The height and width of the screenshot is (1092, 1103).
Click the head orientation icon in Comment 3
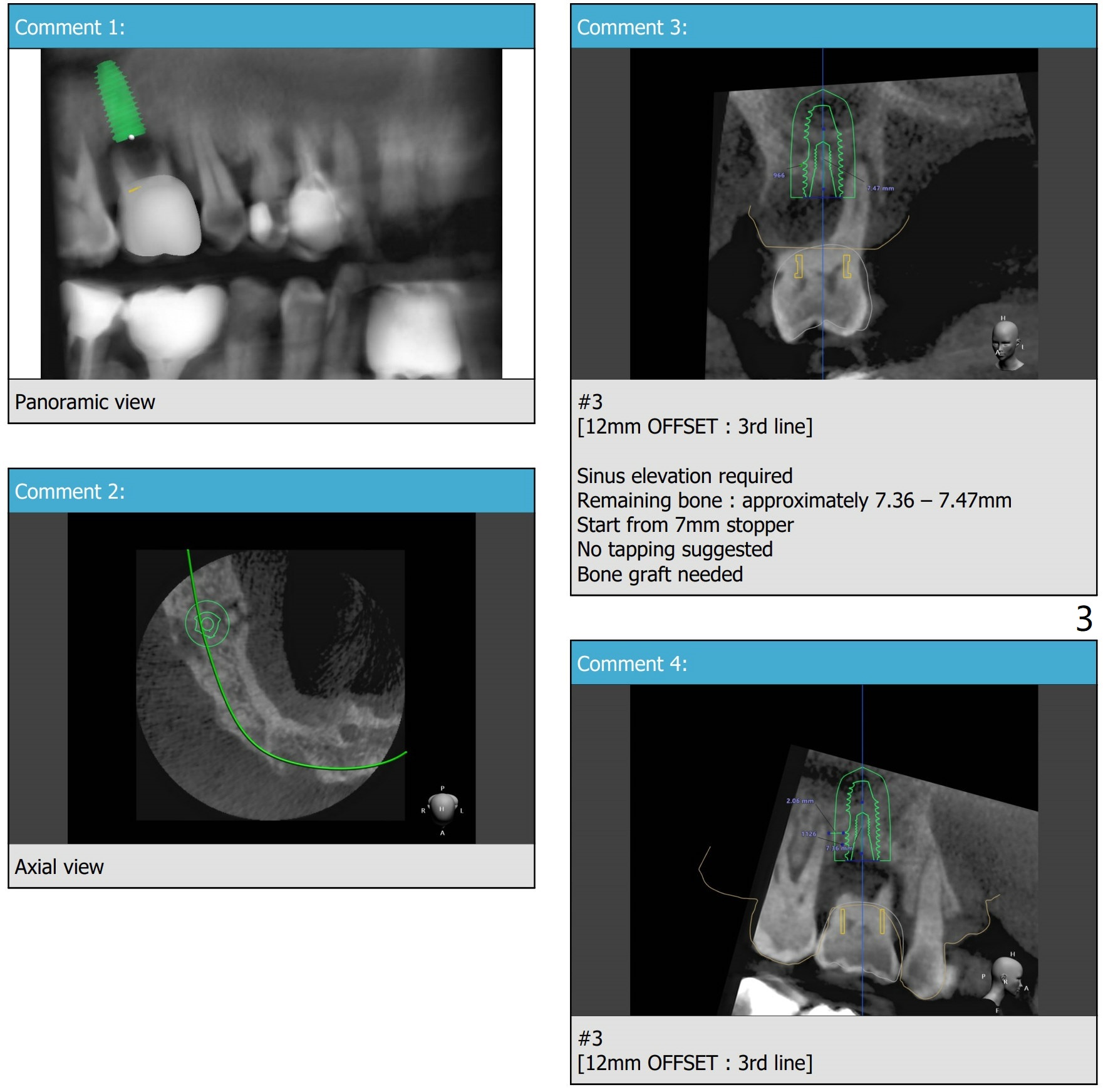pos(1006,342)
